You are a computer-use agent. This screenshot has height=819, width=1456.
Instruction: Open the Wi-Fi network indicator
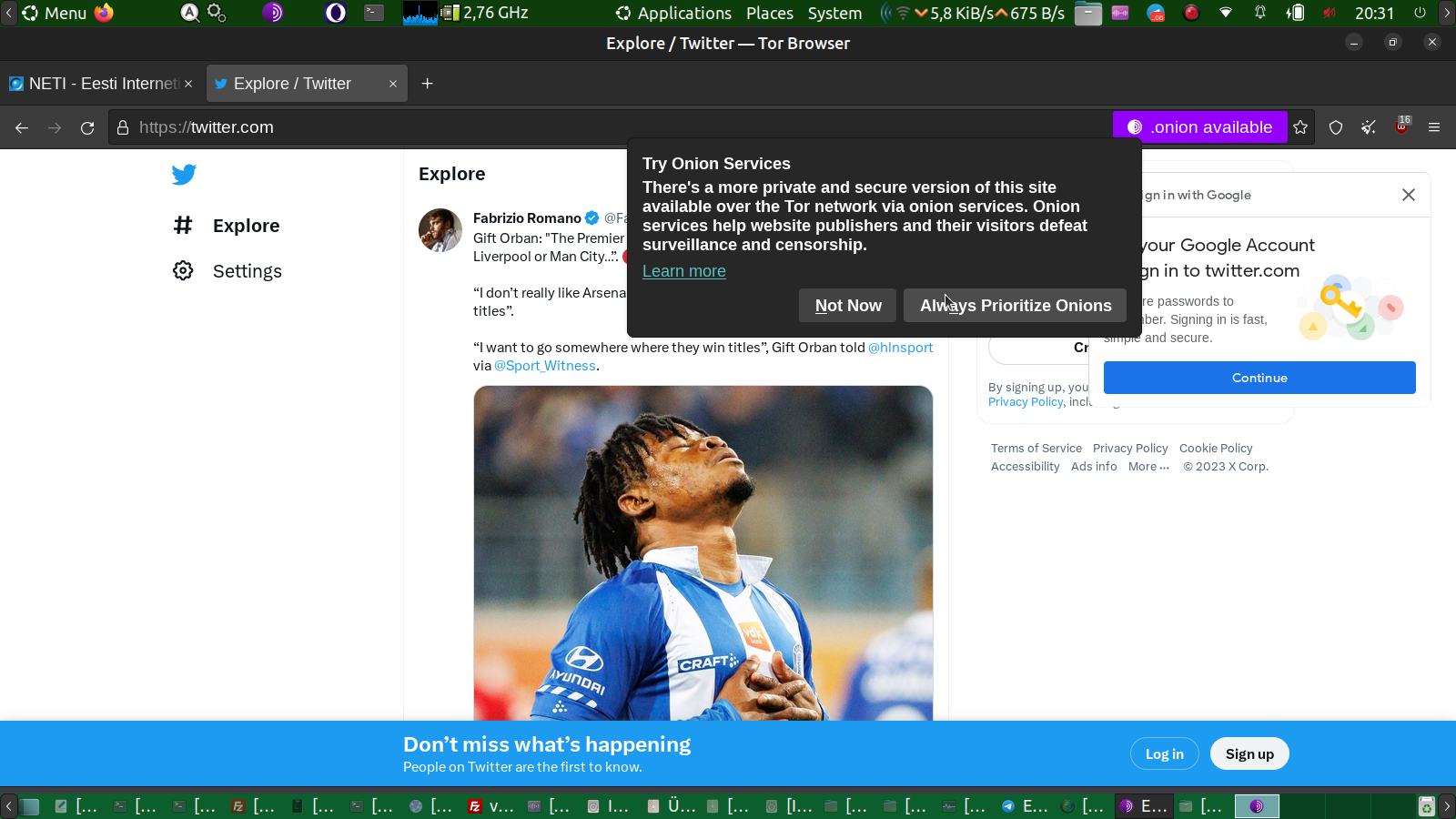tap(1226, 13)
